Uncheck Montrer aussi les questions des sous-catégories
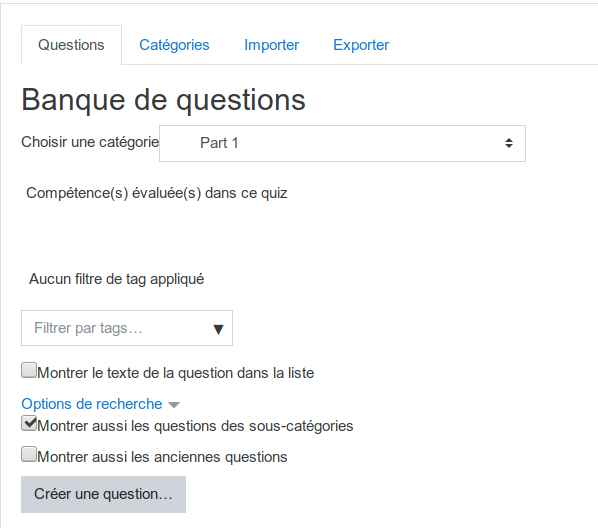 click(29, 423)
